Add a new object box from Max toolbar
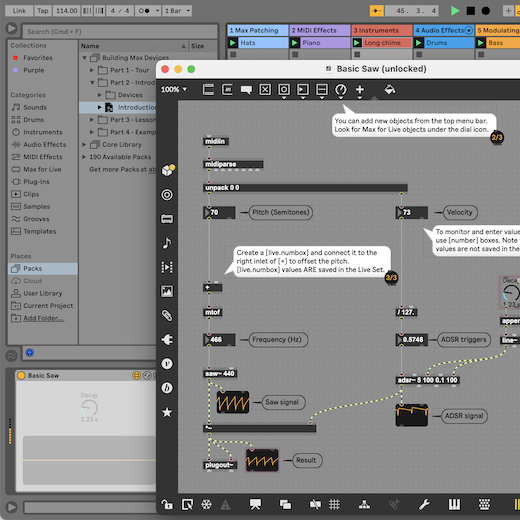 point(208,90)
